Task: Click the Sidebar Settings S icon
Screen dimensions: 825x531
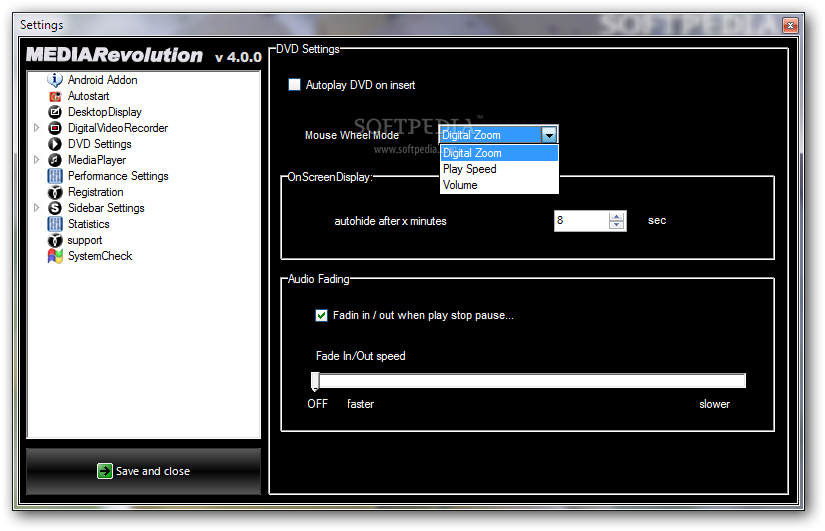Action: (x=55, y=208)
